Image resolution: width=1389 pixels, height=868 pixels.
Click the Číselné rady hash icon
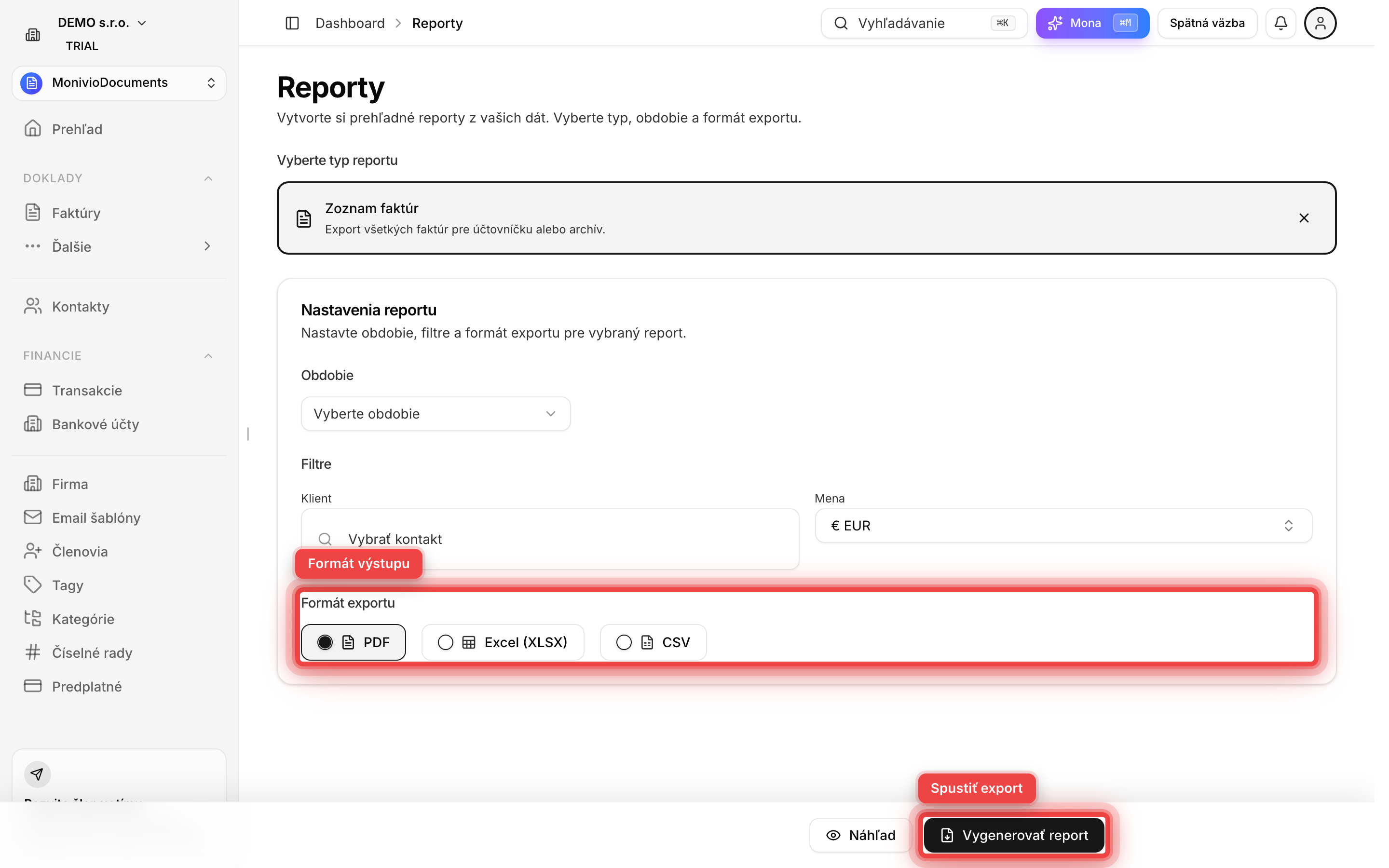click(x=33, y=652)
